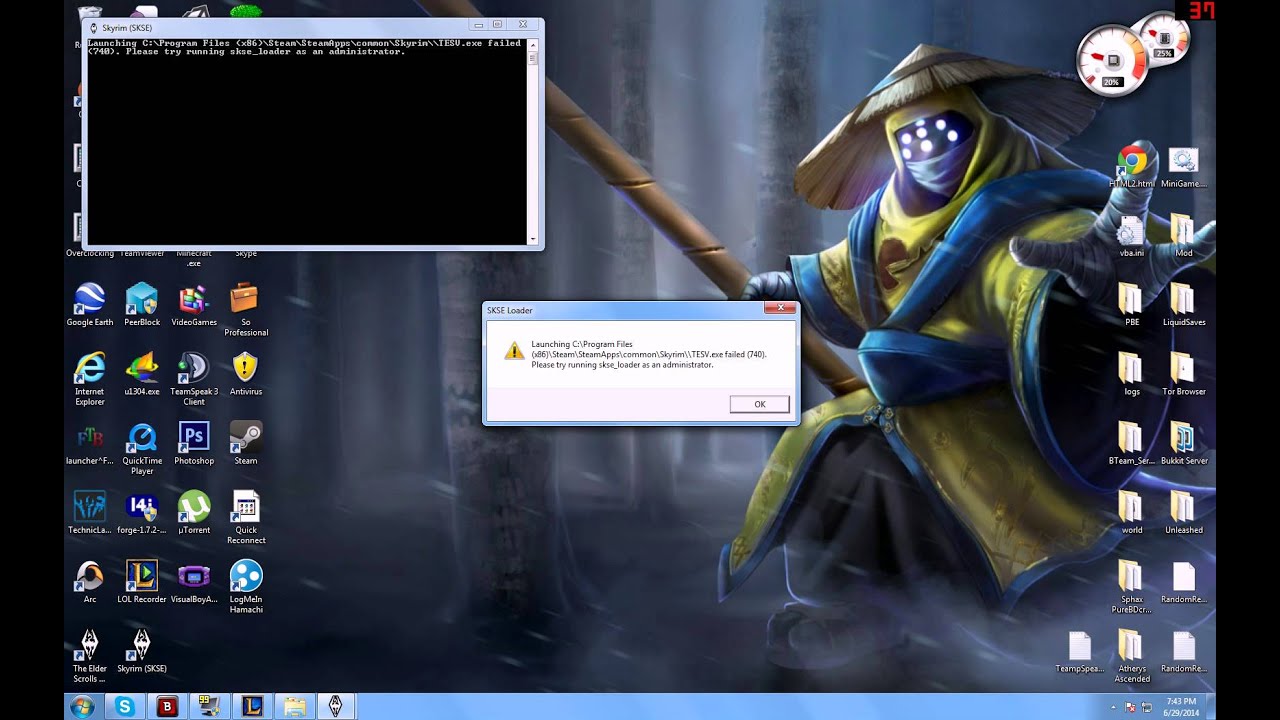Select The Elder Scrolls desktop shortcut
Screen dimensions: 1280x720
tap(90, 655)
